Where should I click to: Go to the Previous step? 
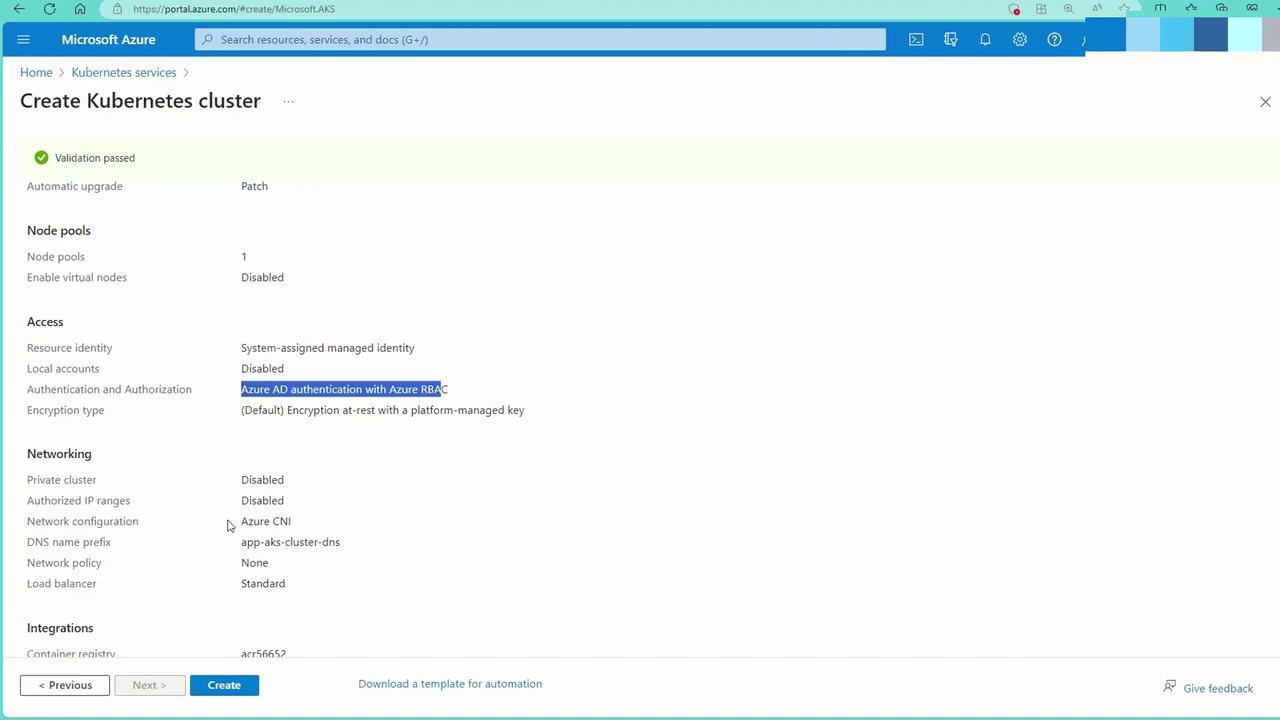65,685
